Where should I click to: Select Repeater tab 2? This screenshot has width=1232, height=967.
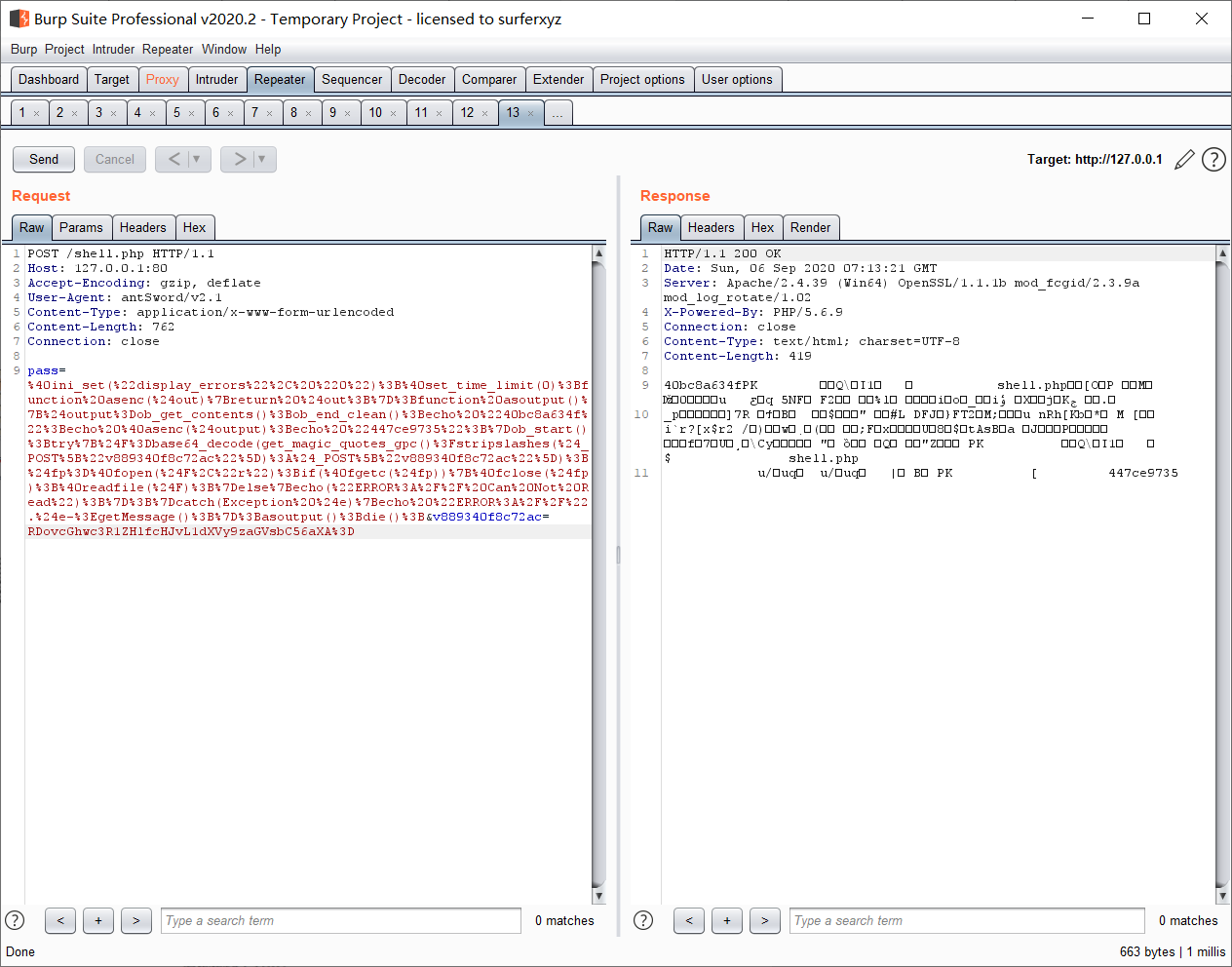[x=59, y=113]
